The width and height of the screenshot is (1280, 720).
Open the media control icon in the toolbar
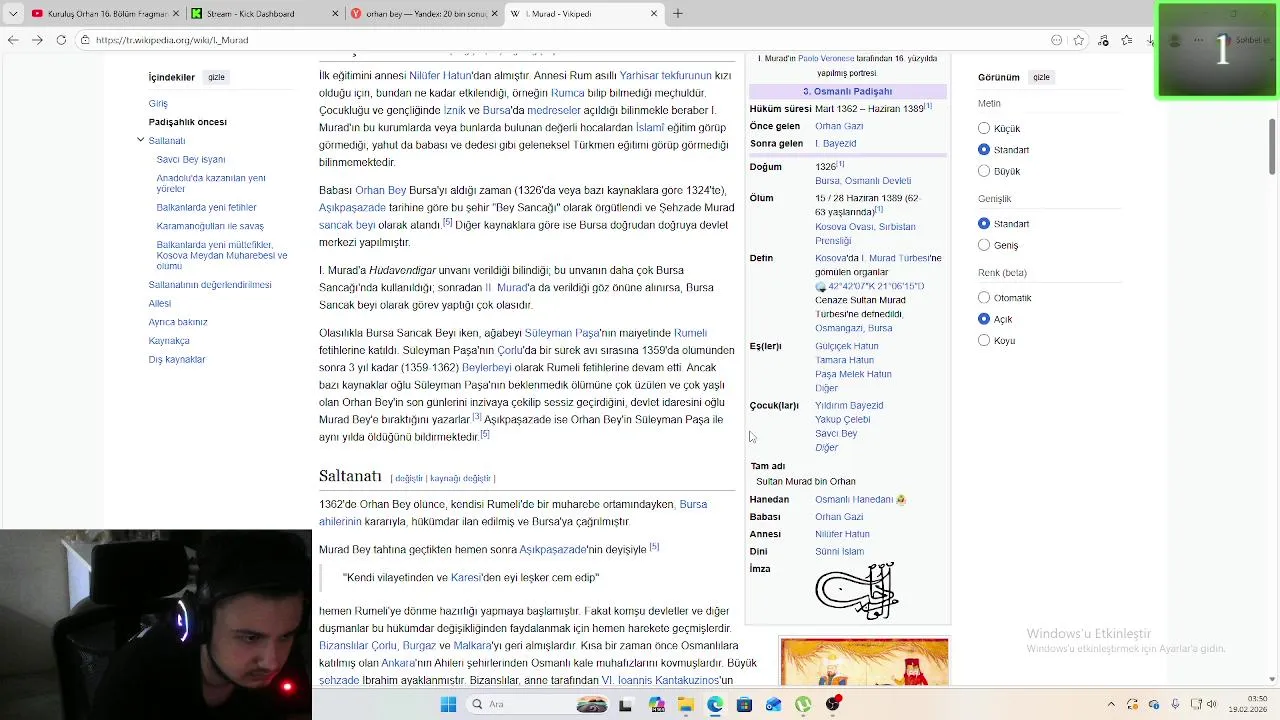click(1103, 40)
